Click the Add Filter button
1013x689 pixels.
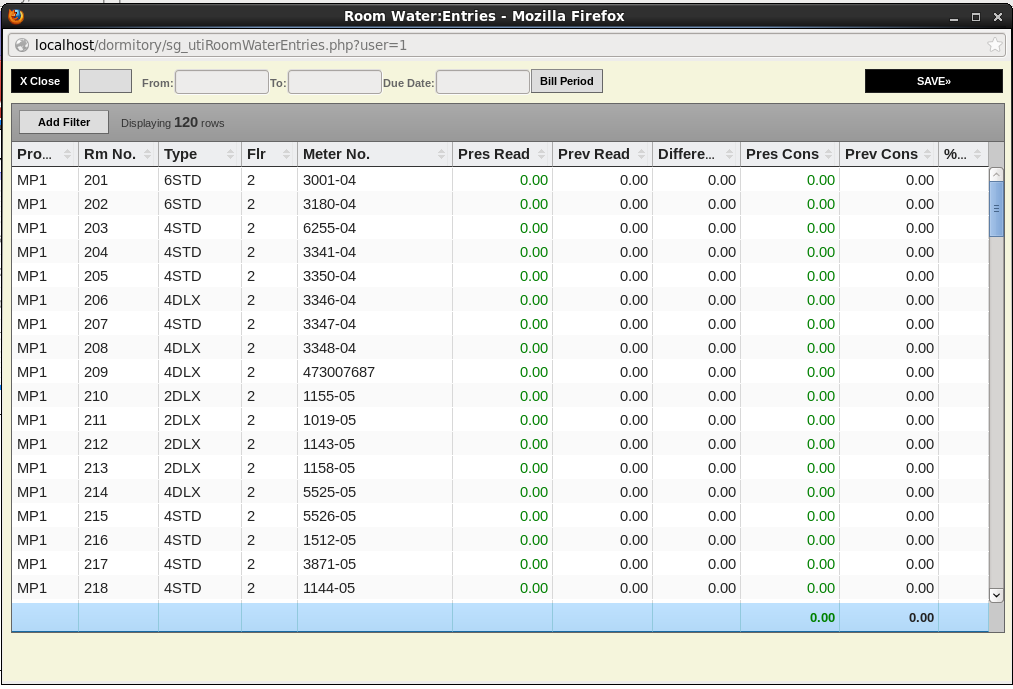[64, 122]
